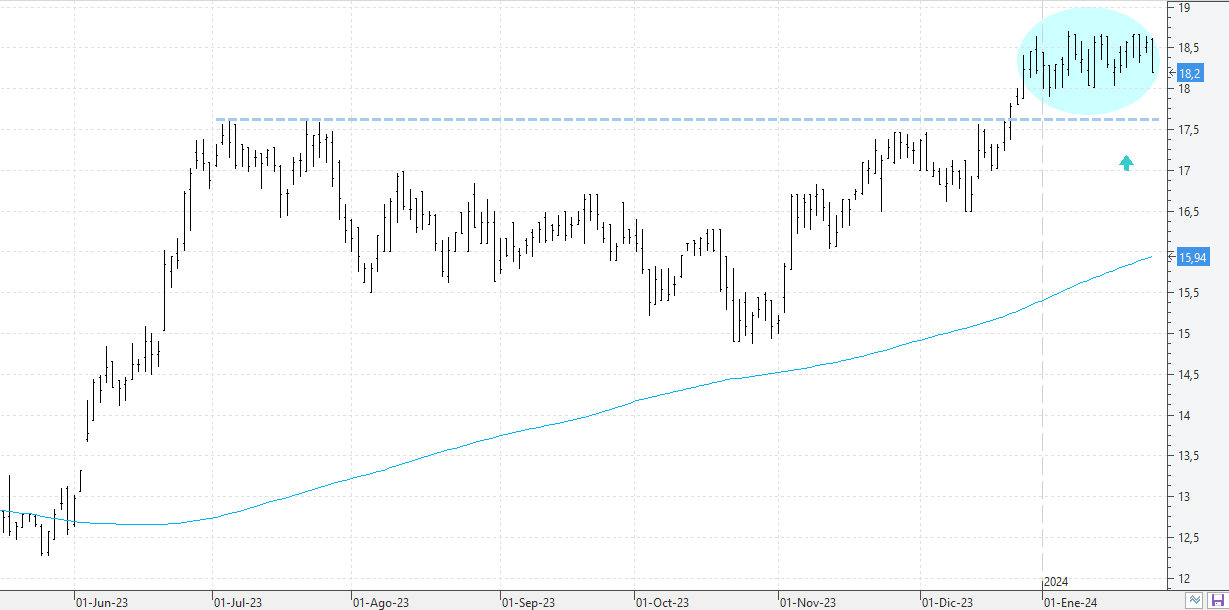Select the dashed horizontal resistance line
Viewport: 1229px width, 610px height.
click(x=600, y=119)
